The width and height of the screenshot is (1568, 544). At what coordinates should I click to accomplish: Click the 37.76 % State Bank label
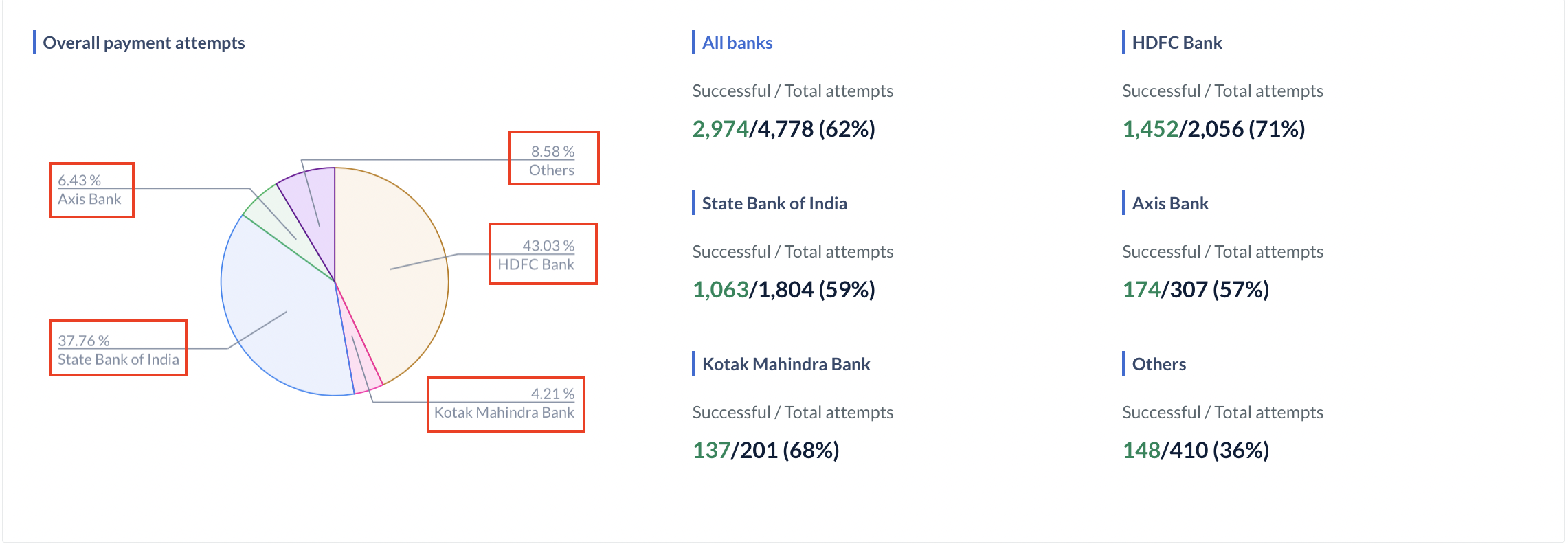pyautogui.click(x=118, y=350)
